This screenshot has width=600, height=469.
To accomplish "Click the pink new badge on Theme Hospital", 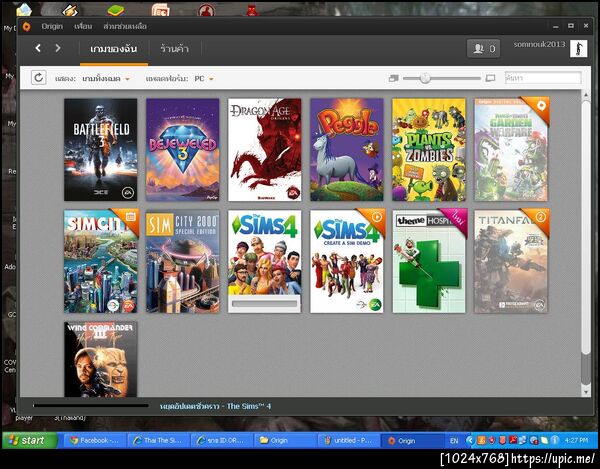I will pyautogui.click(x=457, y=219).
